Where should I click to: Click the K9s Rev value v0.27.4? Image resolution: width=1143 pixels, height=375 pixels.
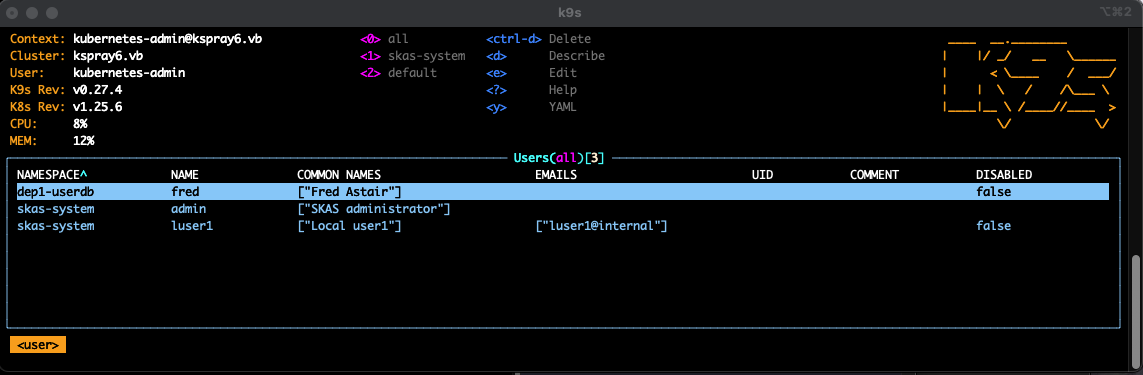[x=98, y=90]
